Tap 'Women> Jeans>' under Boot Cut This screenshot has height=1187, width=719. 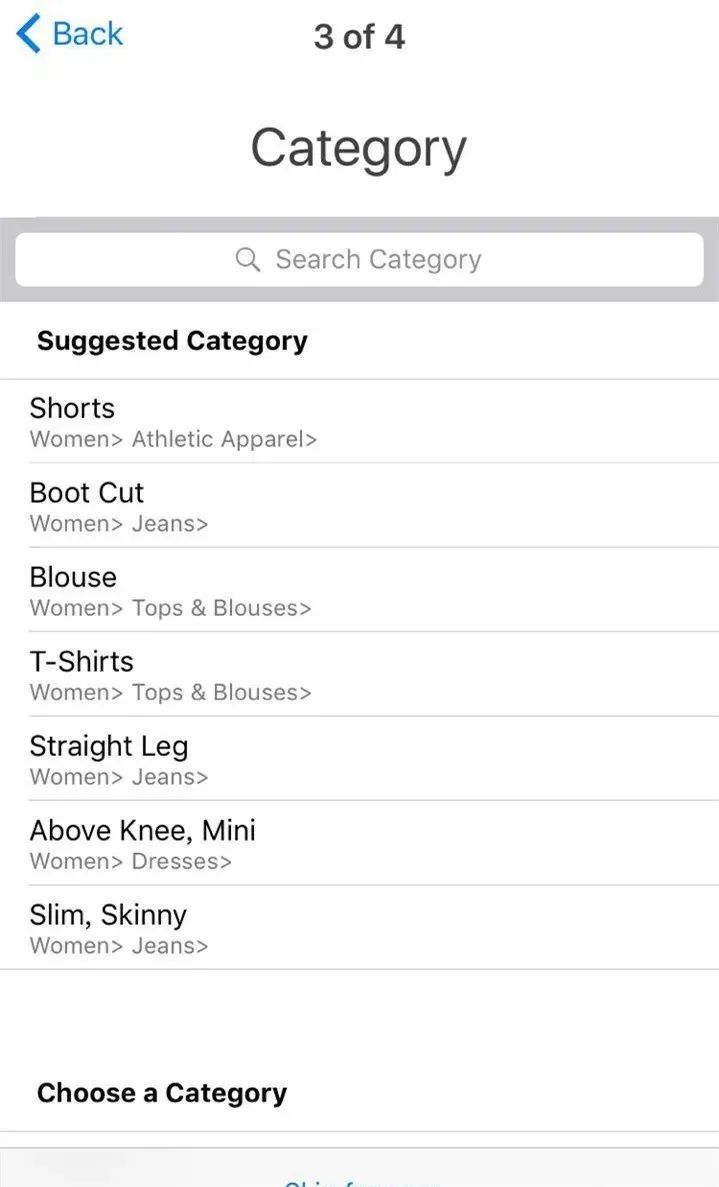(x=119, y=524)
